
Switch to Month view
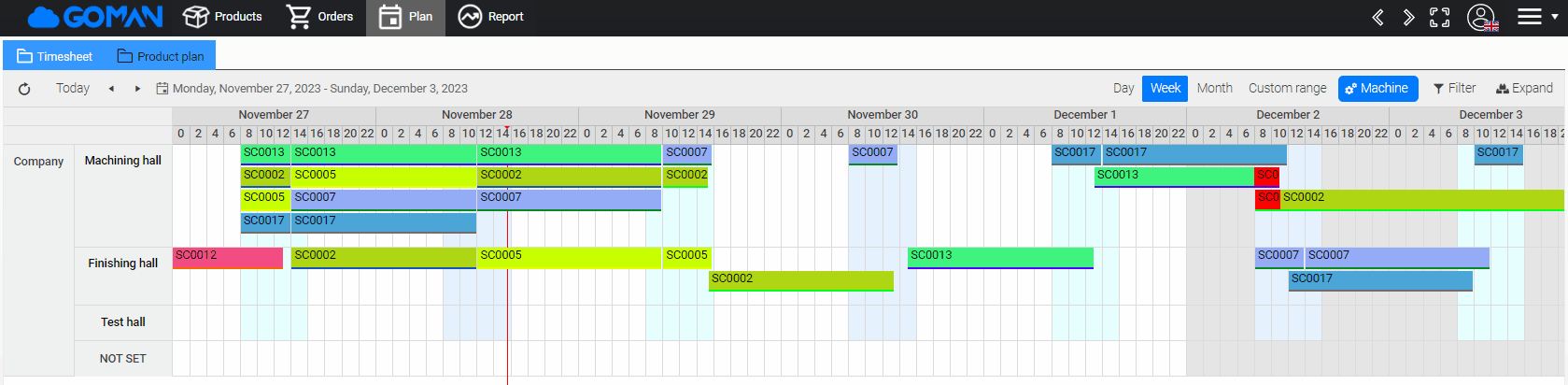pos(1214,89)
